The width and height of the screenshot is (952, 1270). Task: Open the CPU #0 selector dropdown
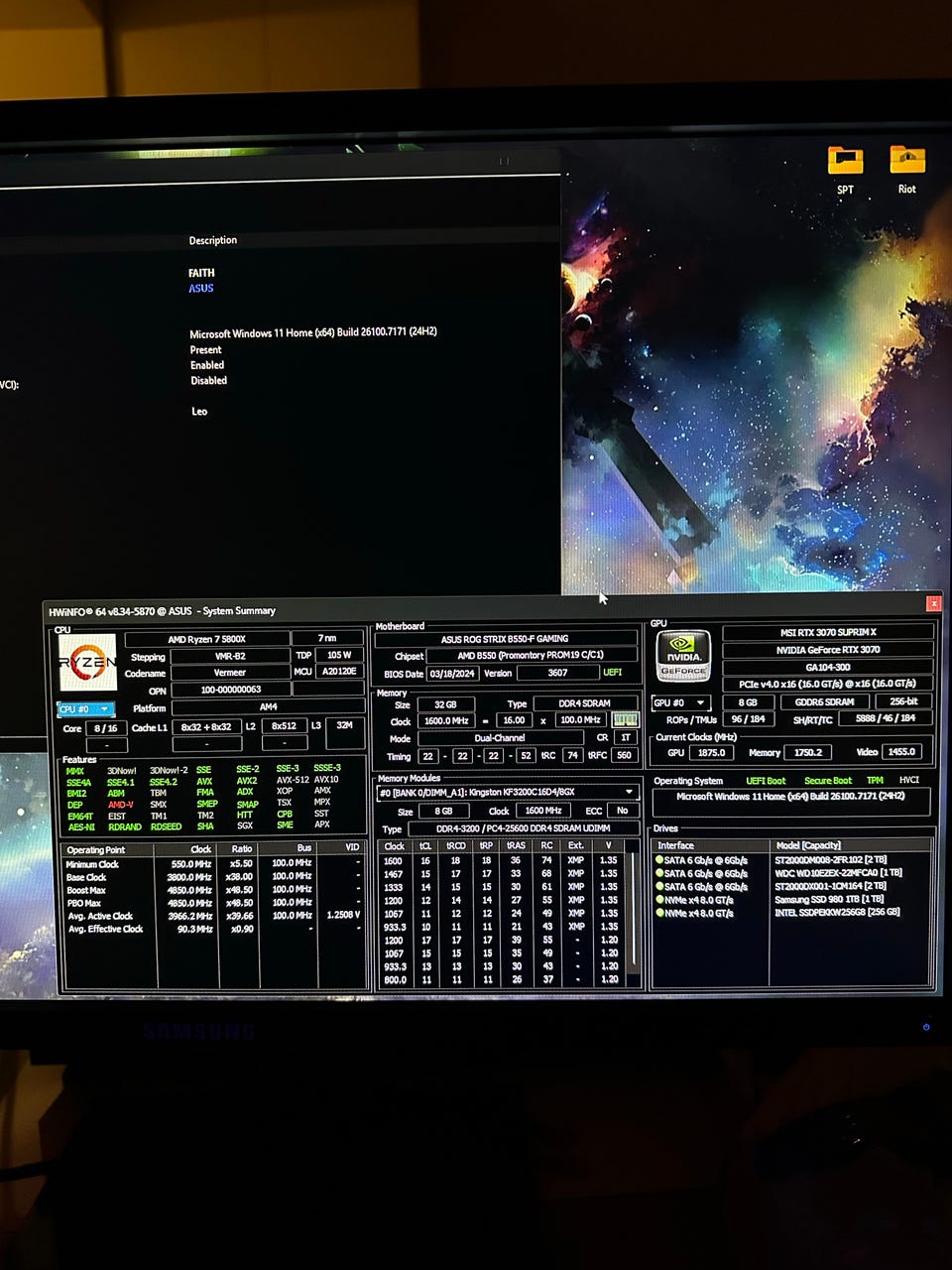(x=85, y=708)
